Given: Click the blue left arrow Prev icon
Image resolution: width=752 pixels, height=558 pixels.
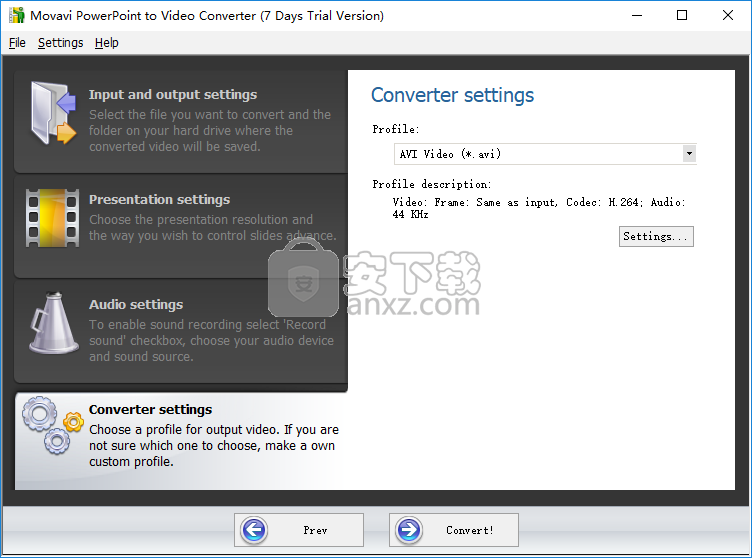Looking at the screenshot, I should tap(254, 530).
